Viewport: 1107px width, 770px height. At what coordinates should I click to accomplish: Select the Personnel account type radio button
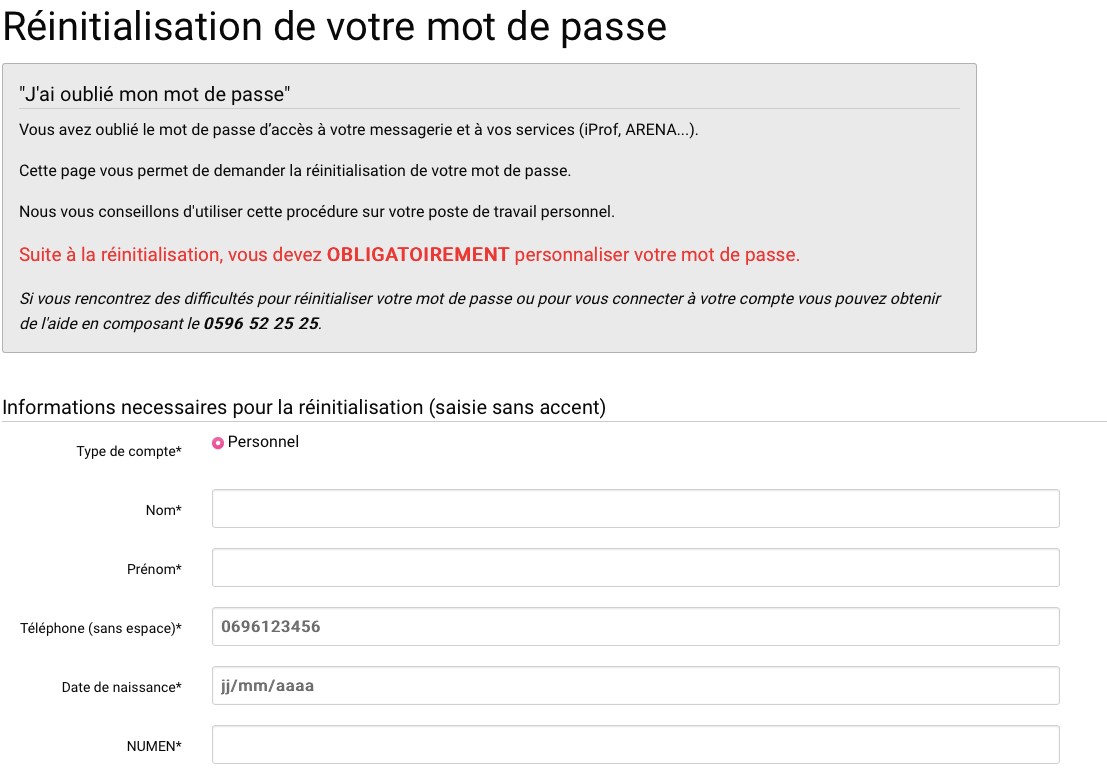(218, 441)
